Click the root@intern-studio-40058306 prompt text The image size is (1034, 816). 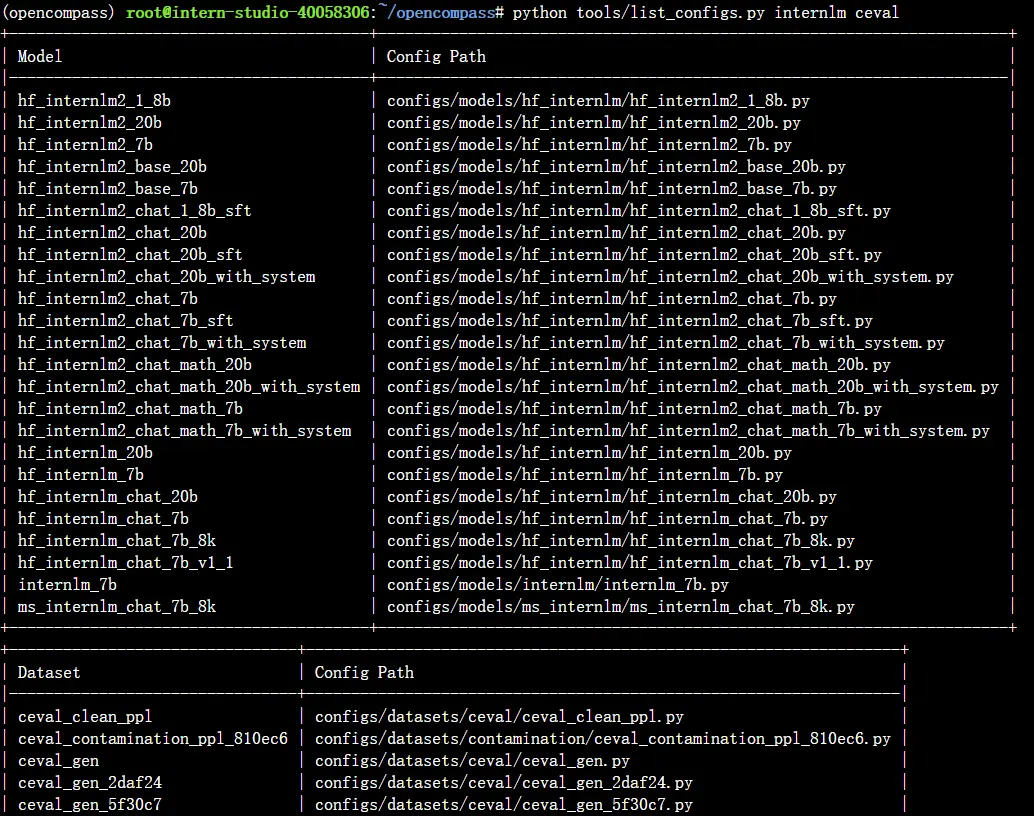pos(247,13)
